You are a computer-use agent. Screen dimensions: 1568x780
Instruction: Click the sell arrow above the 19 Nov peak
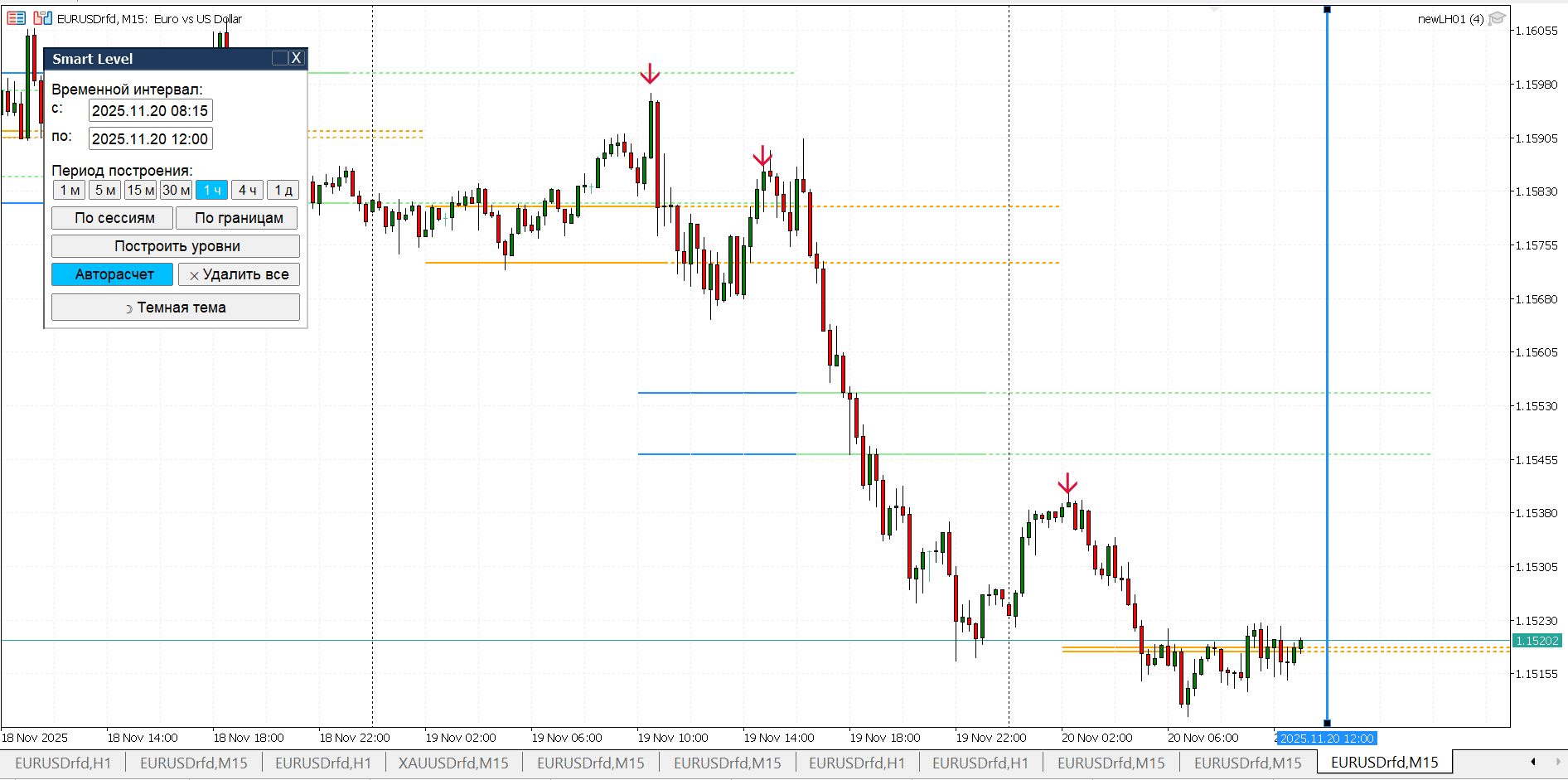pos(650,75)
